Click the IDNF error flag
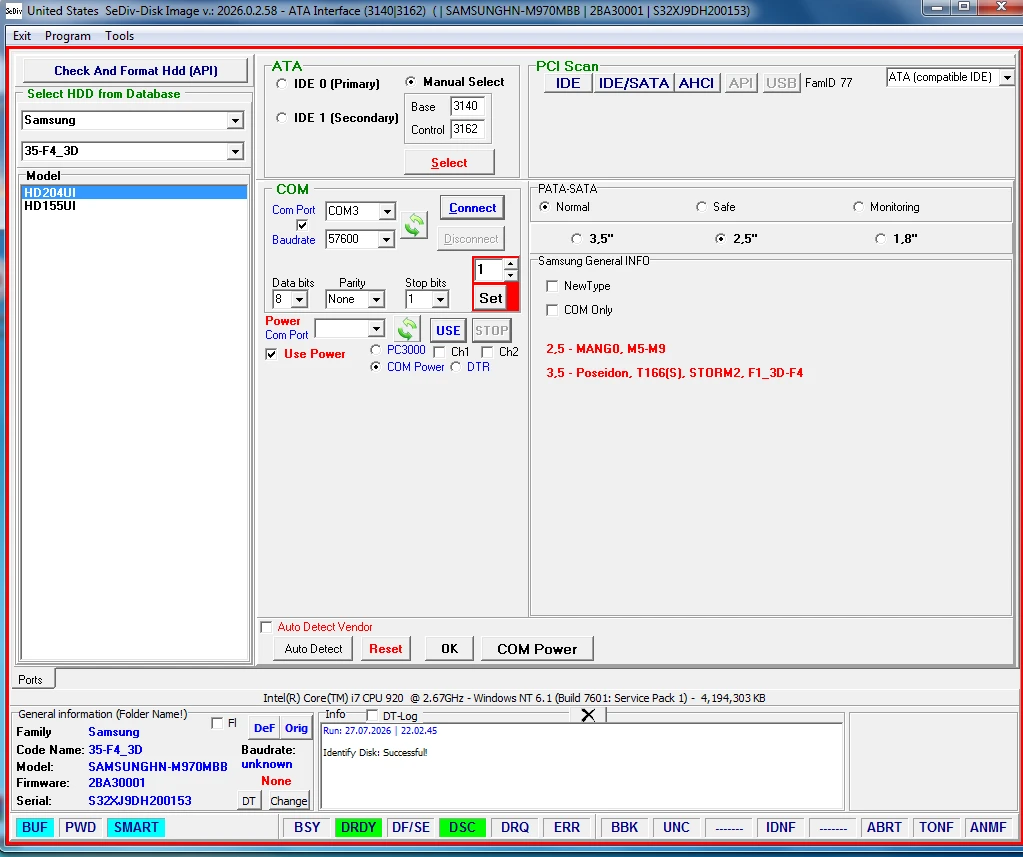 click(780, 827)
